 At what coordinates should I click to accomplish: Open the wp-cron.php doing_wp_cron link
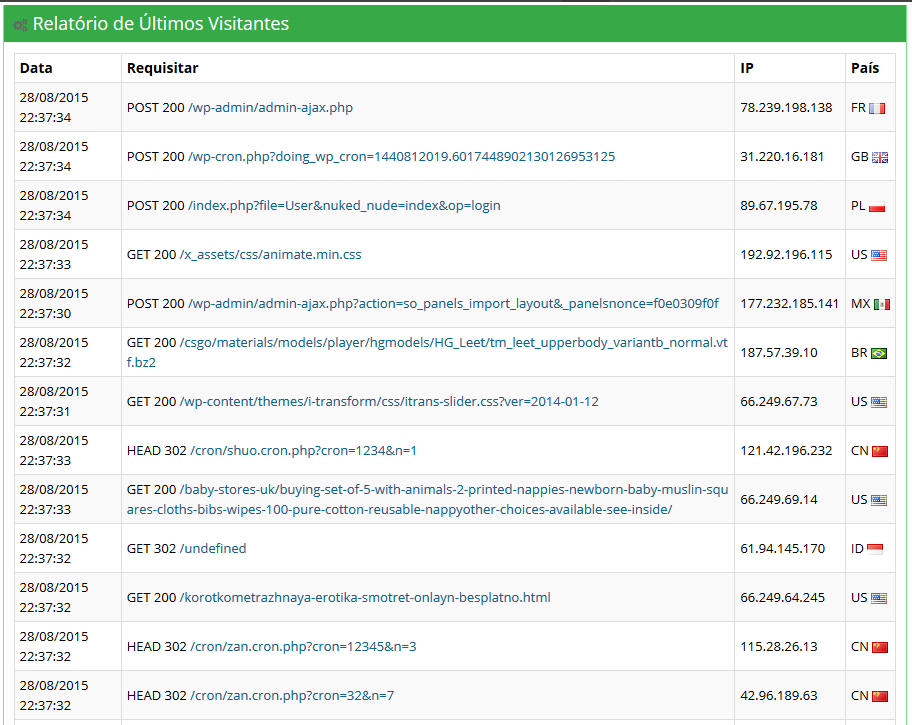pos(401,157)
